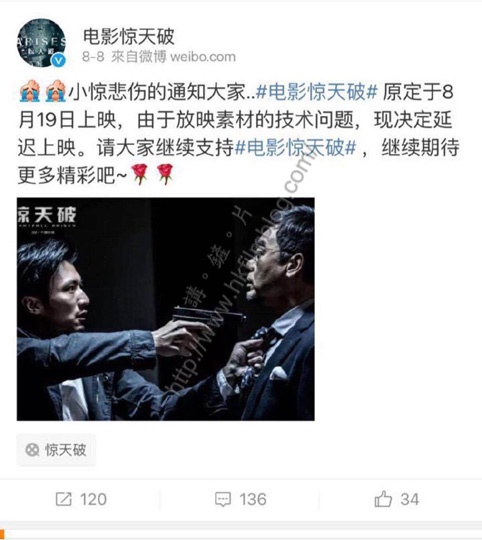Click the like count 34
Viewport: 482px width, 540px height.
coord(410,499)
